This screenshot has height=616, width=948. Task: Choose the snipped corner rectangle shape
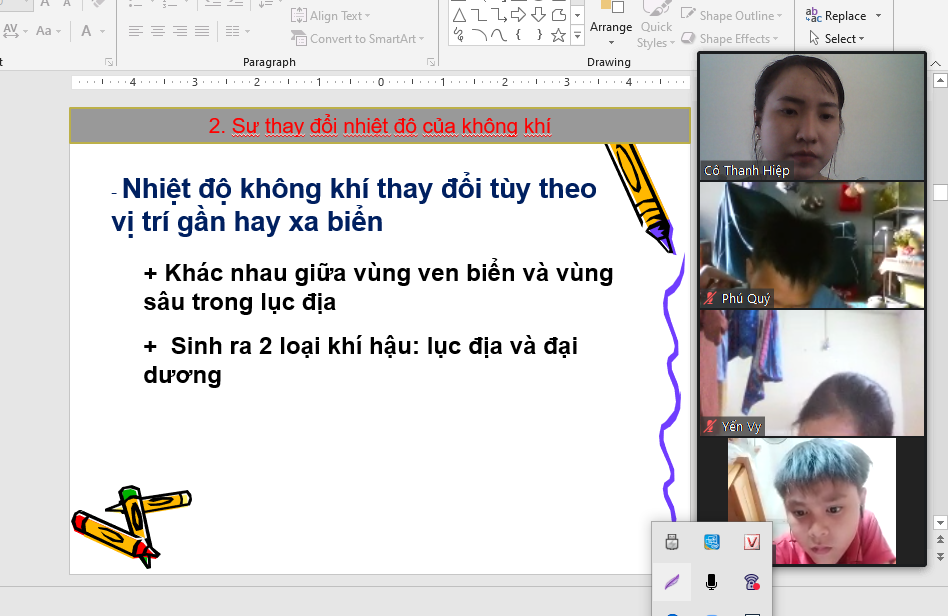click(x=559, y=15)
